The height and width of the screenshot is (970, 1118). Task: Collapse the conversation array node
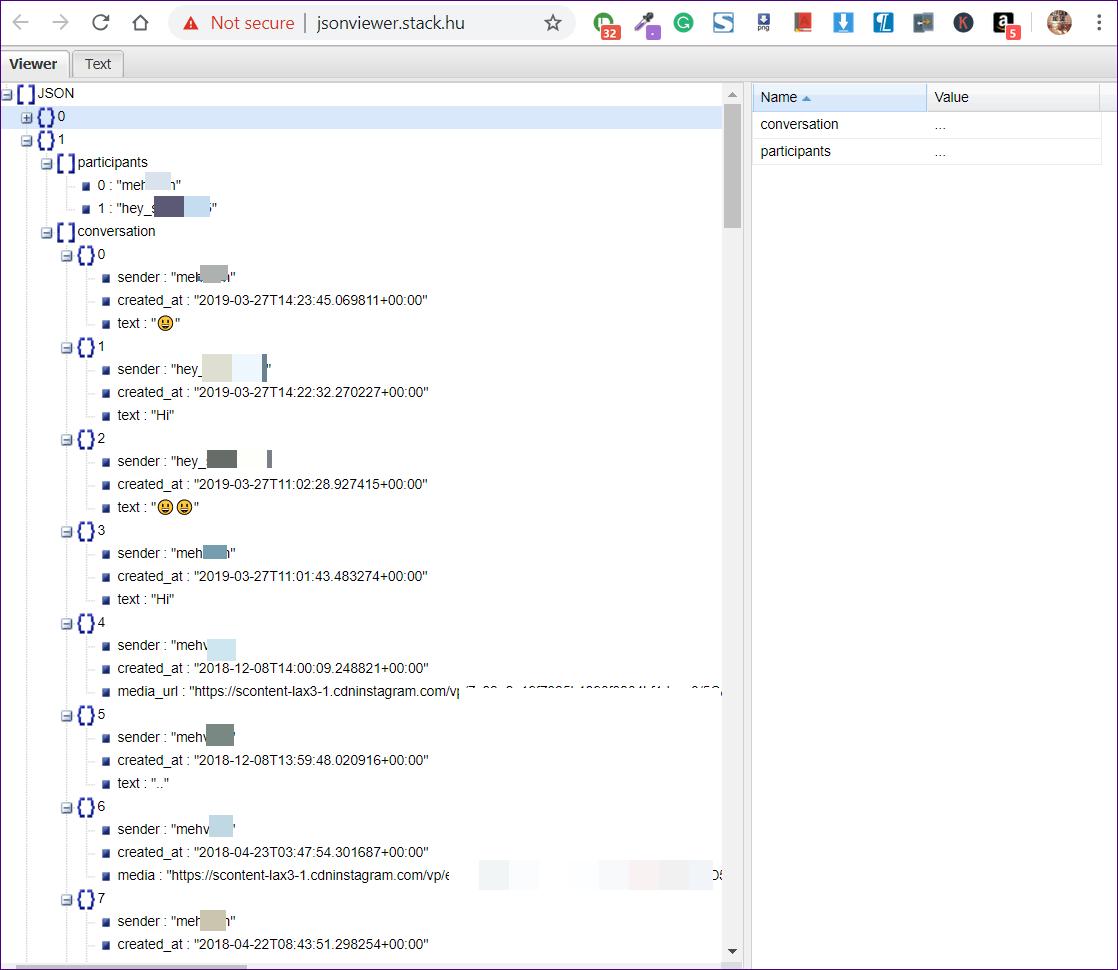46,232
